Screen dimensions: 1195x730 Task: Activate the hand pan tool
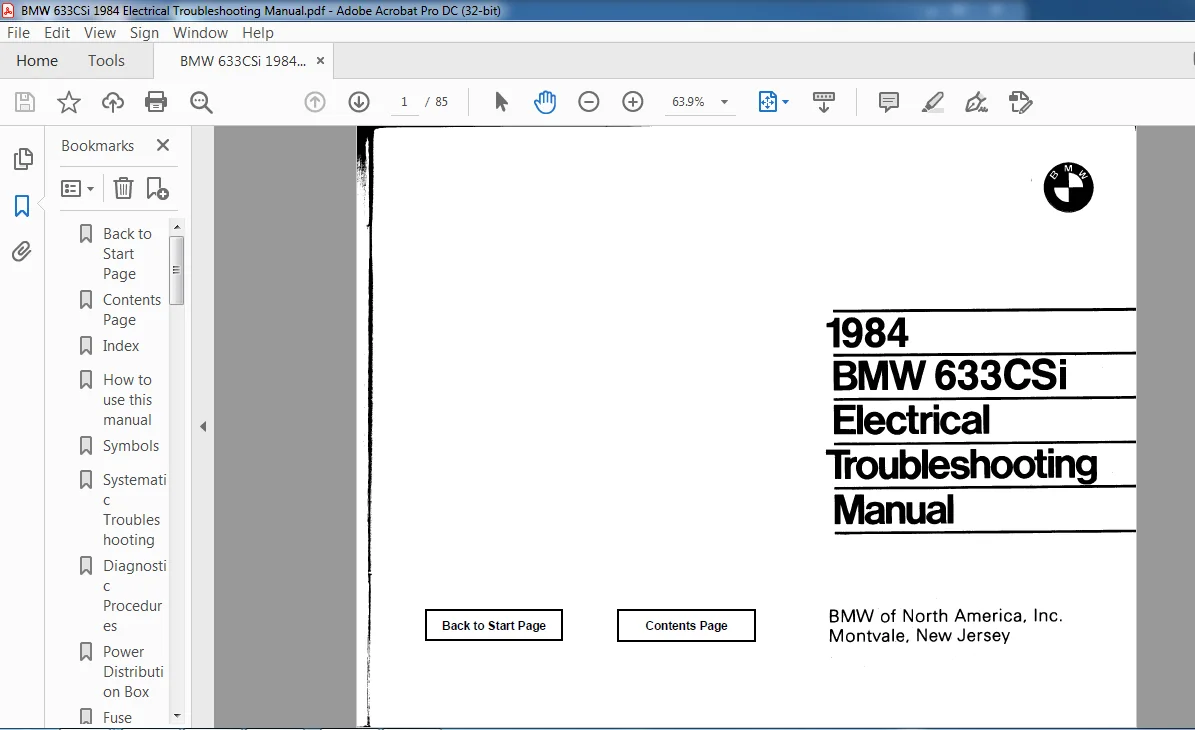(x=545, y=102)
